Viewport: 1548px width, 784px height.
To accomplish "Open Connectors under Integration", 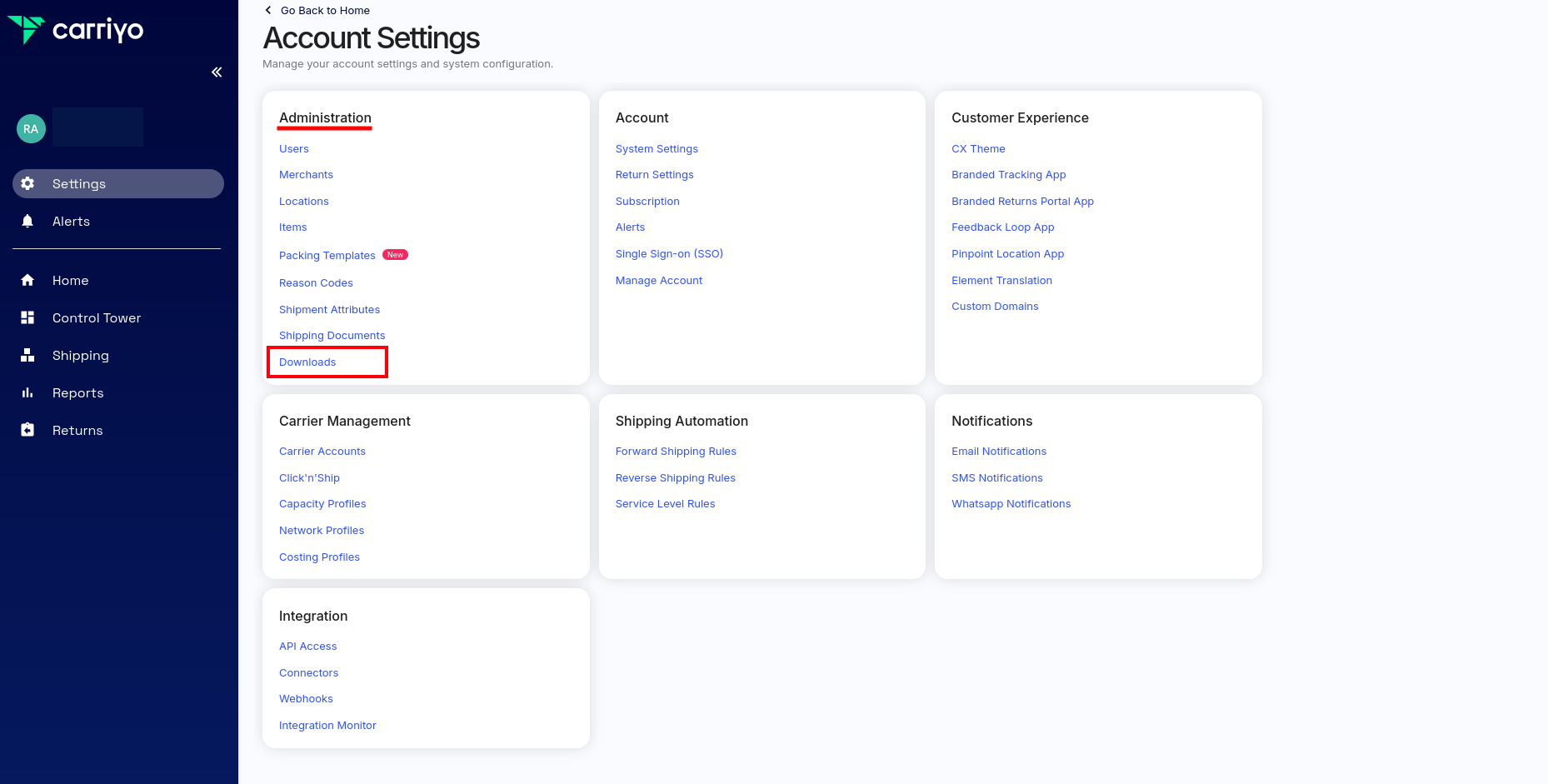I will pyautogui.click(x=308, y=672).
